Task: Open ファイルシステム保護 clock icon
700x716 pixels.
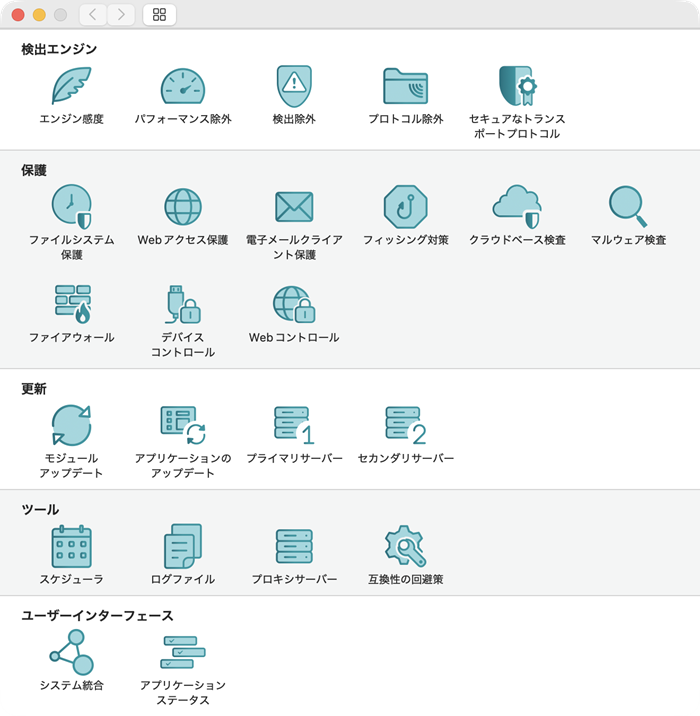Action: coord(72,206)
